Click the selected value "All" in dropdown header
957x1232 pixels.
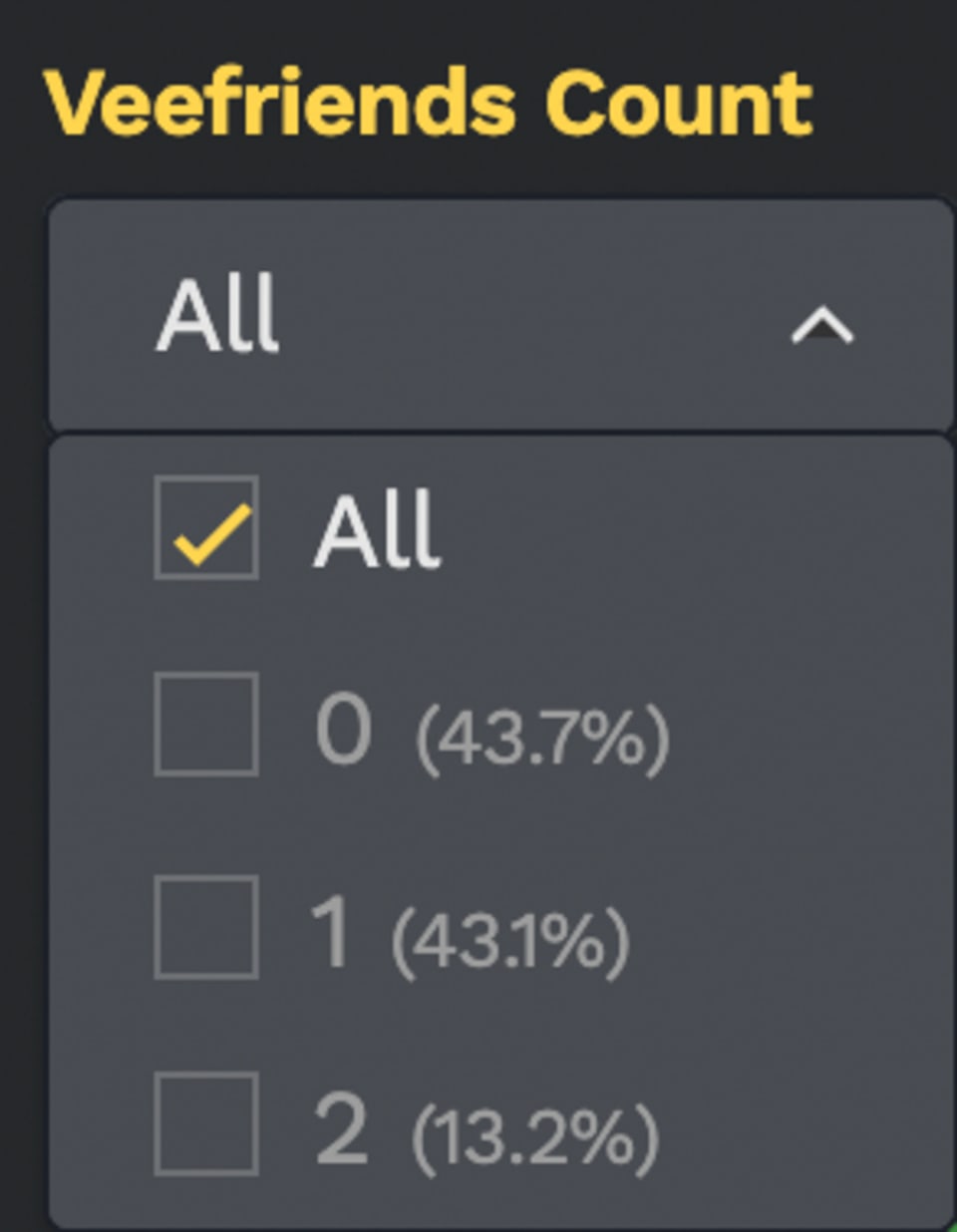coord(217,315)
